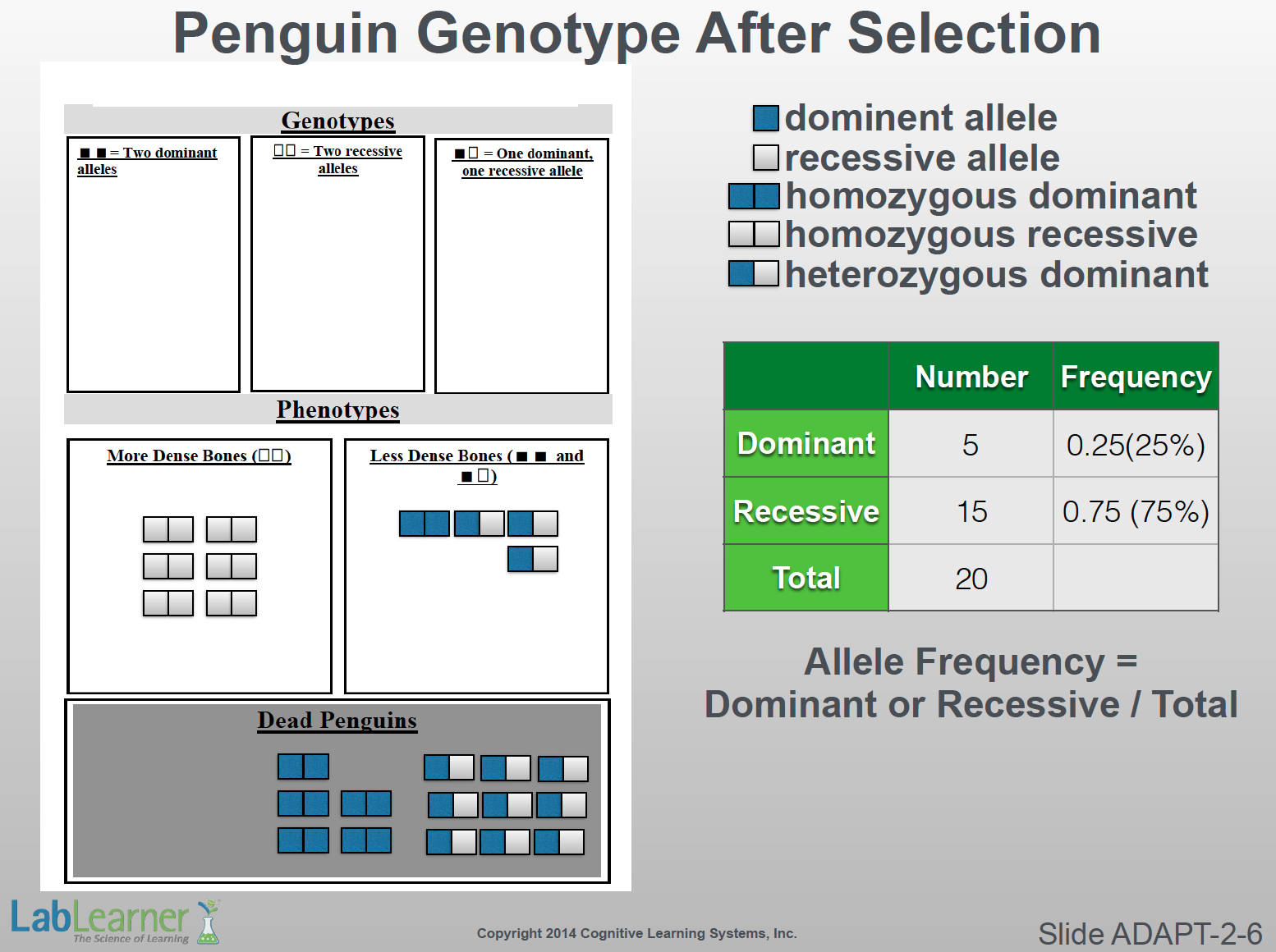Click the Phenotypes section heading
The height and width of the screenshot is (952, 1276).
point(337,410)
